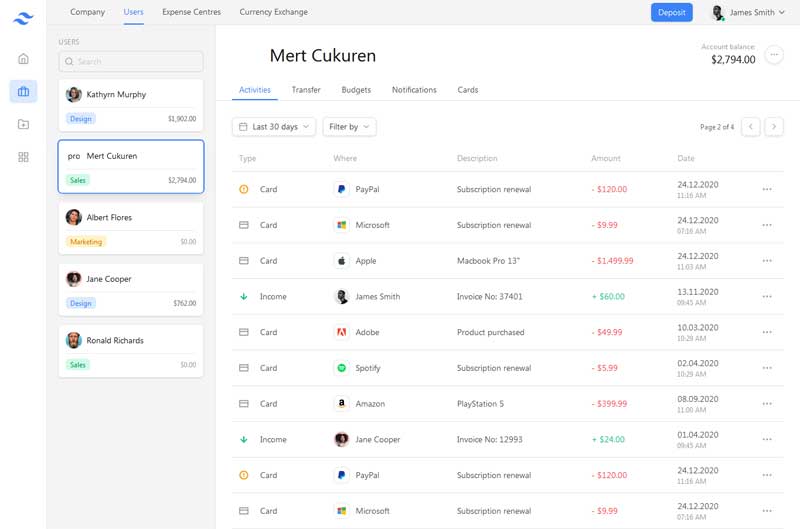Click the "PlayStation 5" description
Image resolution: width=800 pixels, height=529 pixels.
click(x=480, y=404)
